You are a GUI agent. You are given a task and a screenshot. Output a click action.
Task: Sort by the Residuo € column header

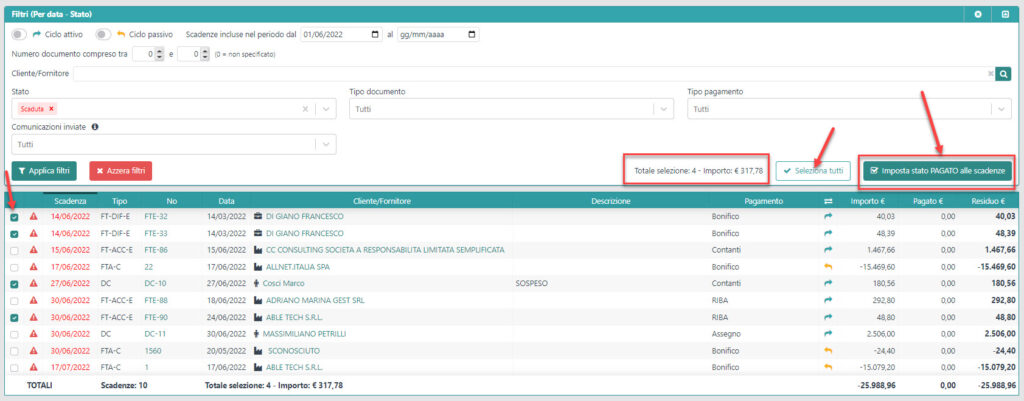988,201
